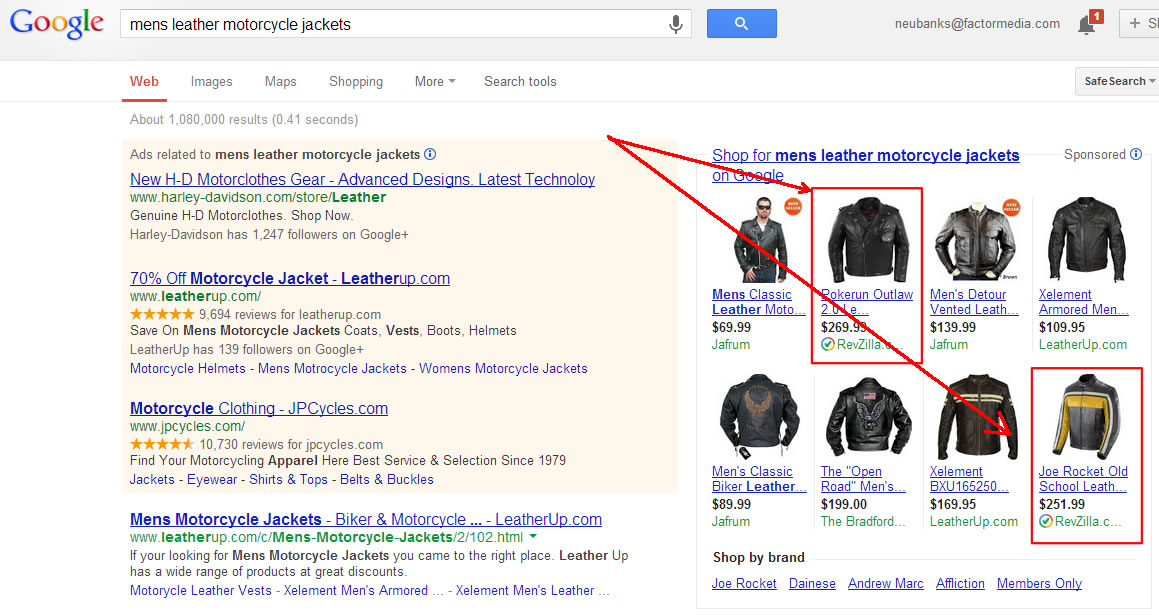
Task: Click the microphone voice search icon
Action: click(x=676, y=24)
